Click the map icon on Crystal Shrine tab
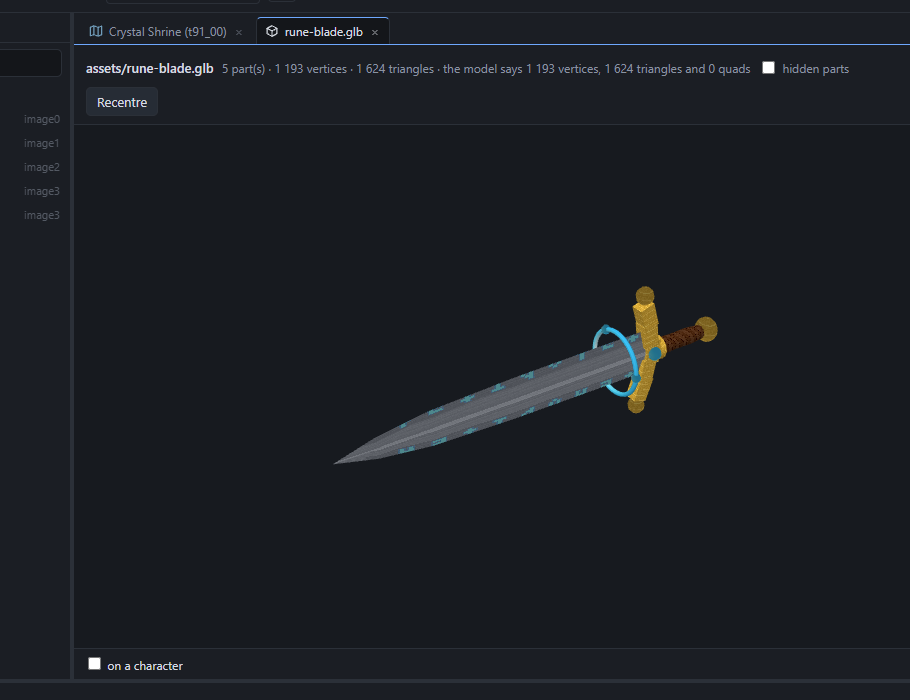Image resolution: width=910 pixels, height=700 pixels. coord(96,31)
